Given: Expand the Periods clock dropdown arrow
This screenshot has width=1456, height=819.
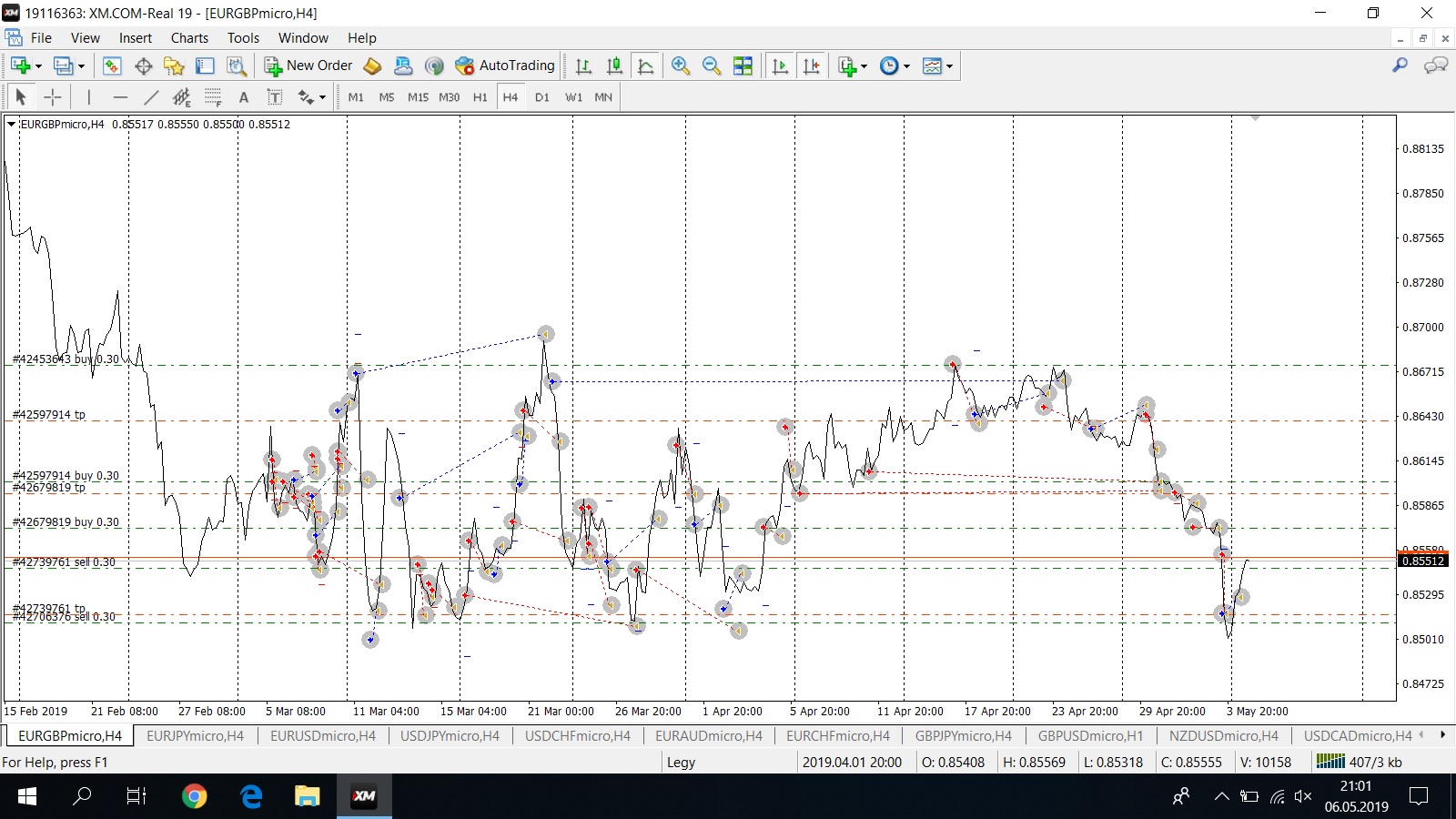Looking at the screenshot, I should click(906, 66).
